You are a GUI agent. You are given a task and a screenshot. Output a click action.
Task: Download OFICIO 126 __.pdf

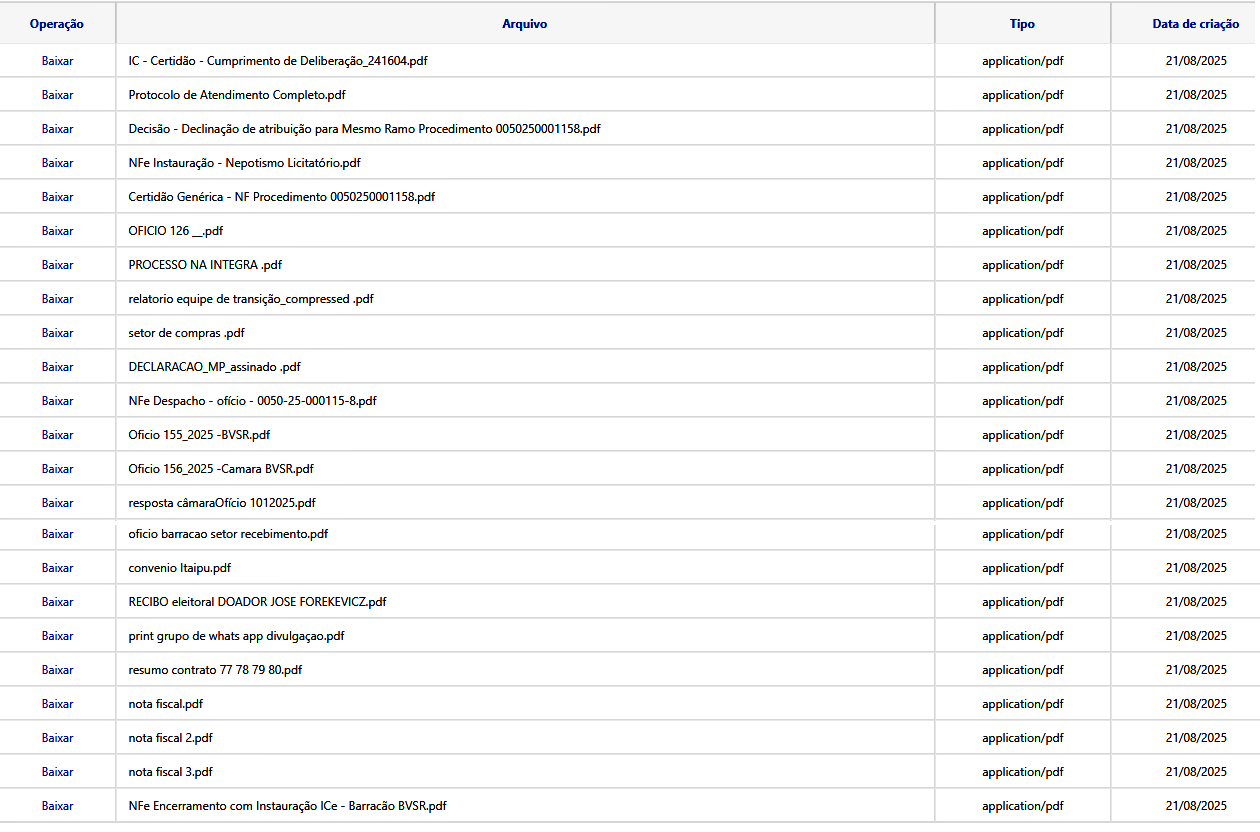pyautogui.click(x=57, y=231)
